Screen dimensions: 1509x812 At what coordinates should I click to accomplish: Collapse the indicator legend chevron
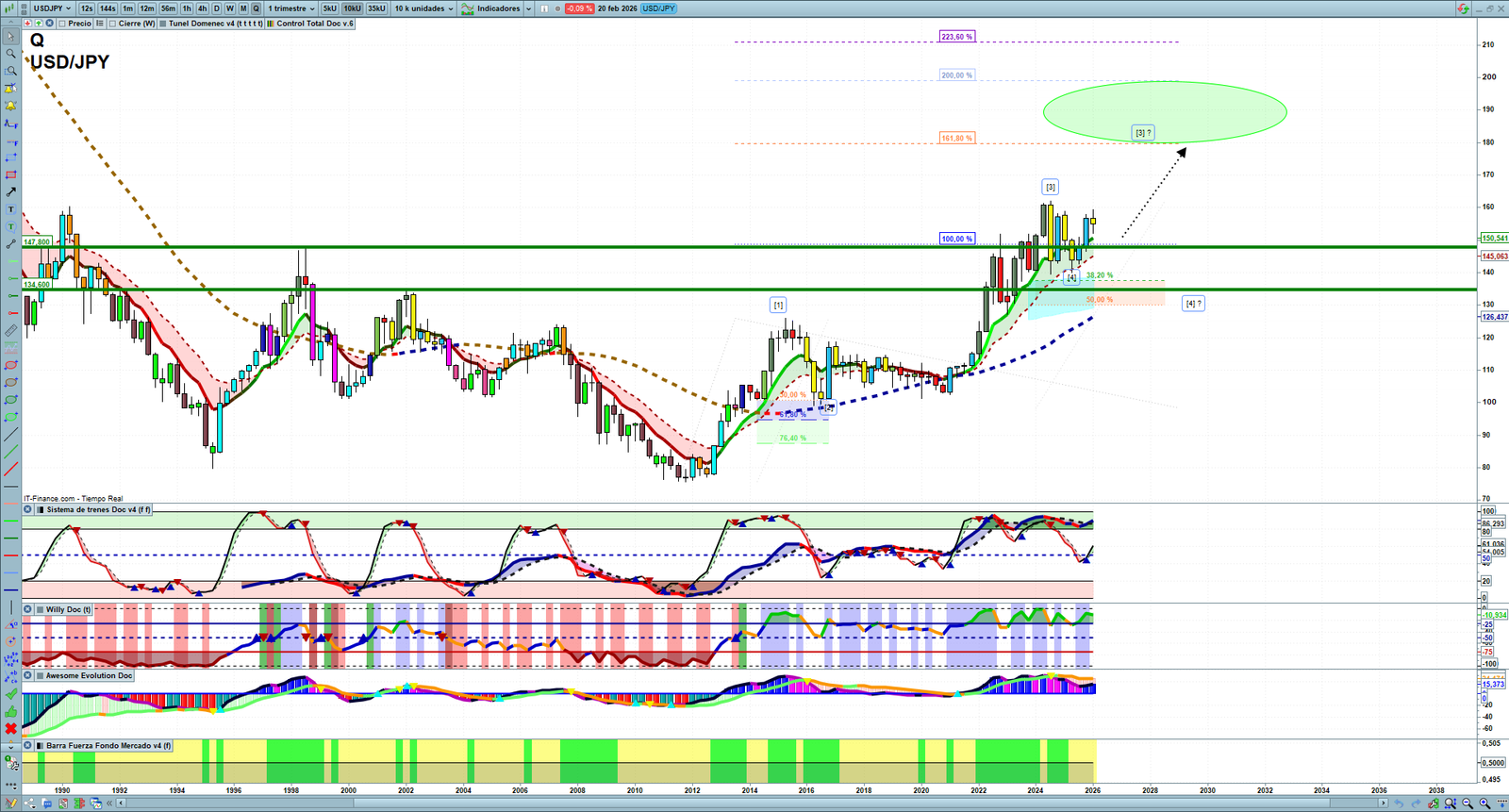(x=10, y=24)
